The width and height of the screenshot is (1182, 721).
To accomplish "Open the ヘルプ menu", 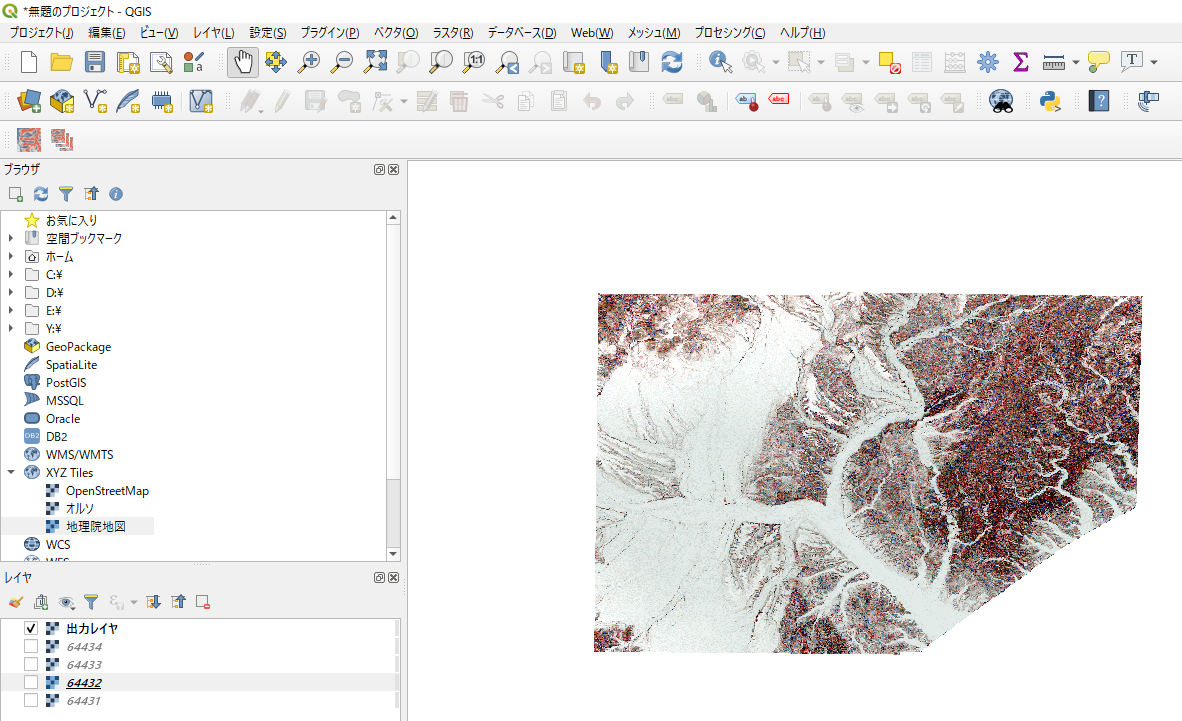I will [x=802, y=32].
